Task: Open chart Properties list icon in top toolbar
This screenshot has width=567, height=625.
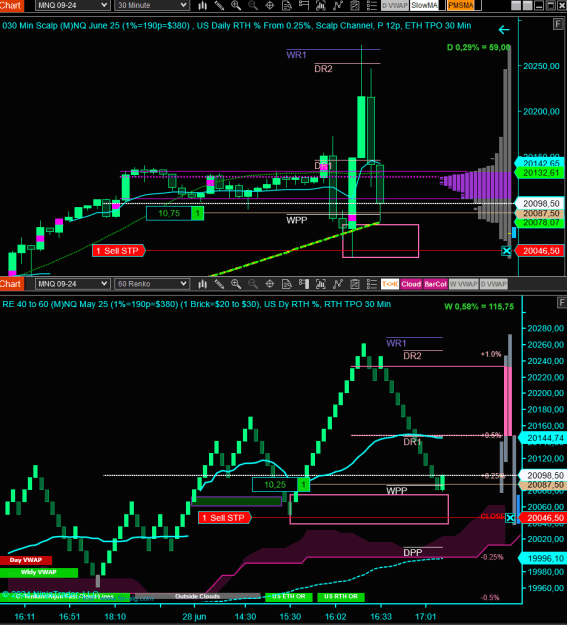Action: point(372,5)
